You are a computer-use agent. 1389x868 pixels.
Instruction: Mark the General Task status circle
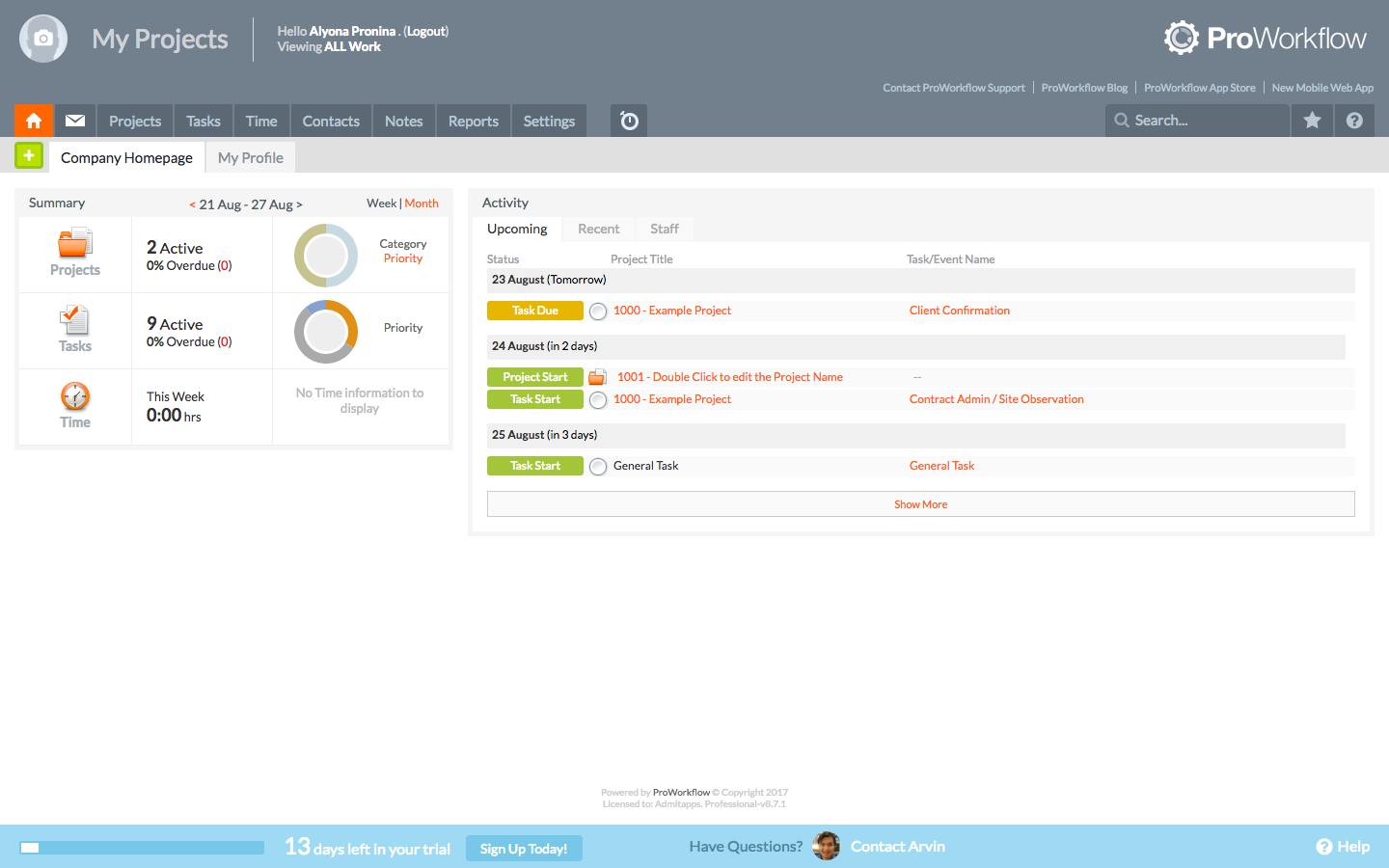(598, 466)
